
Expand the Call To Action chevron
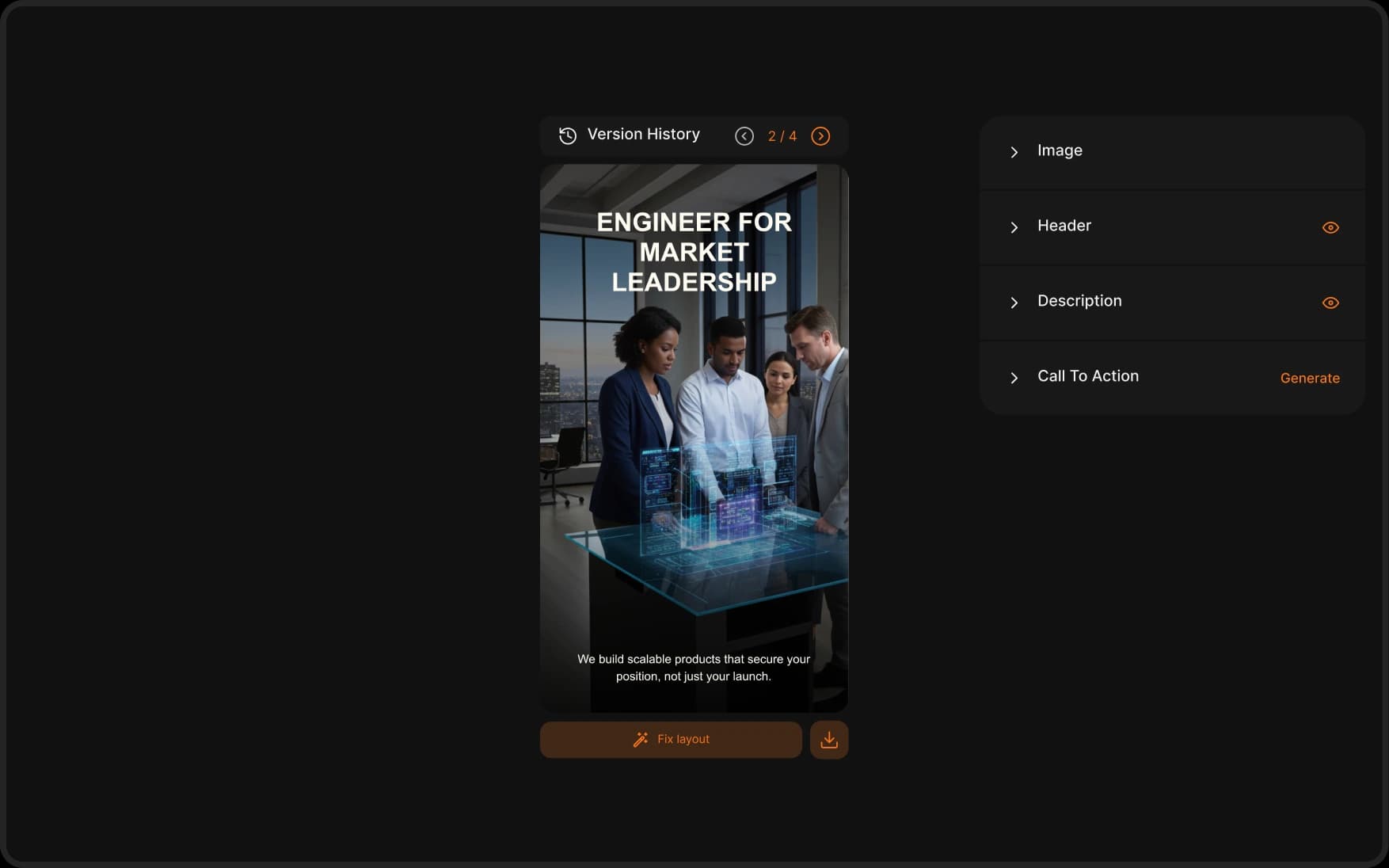pos(1014,378)
